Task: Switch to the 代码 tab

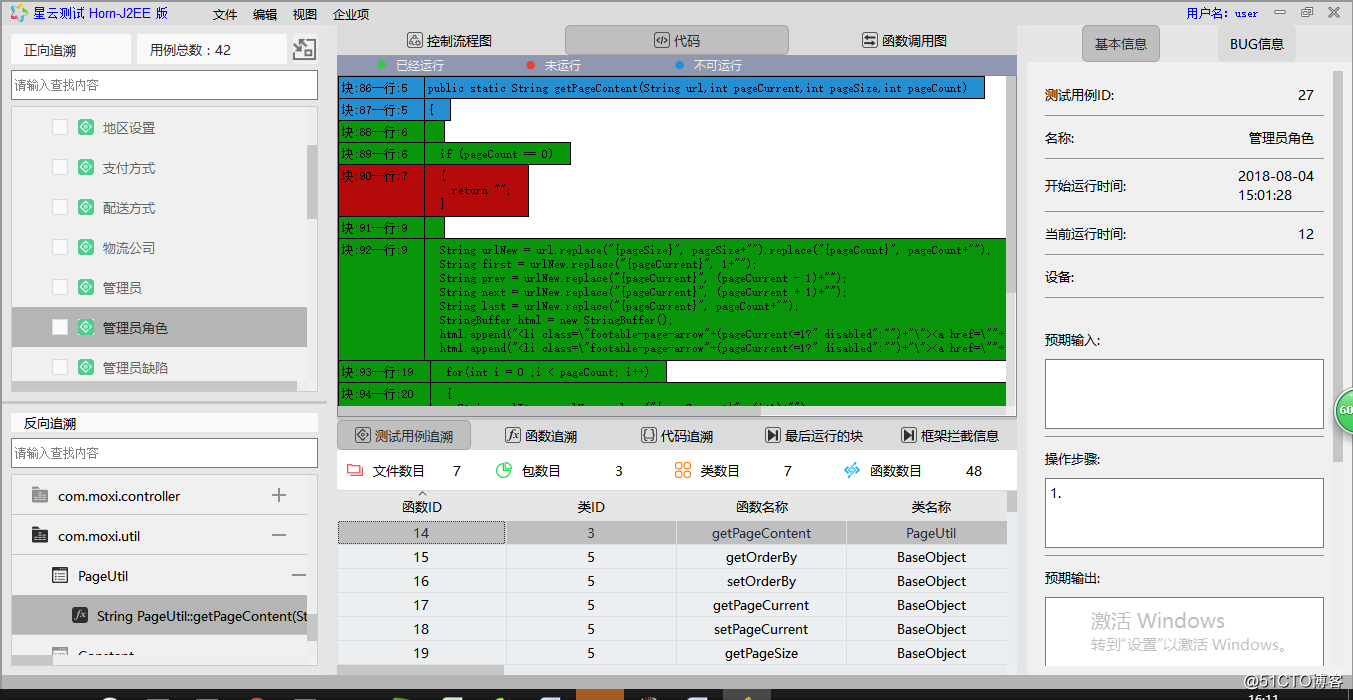Action: pyautogui.click(x=677, y=41)
